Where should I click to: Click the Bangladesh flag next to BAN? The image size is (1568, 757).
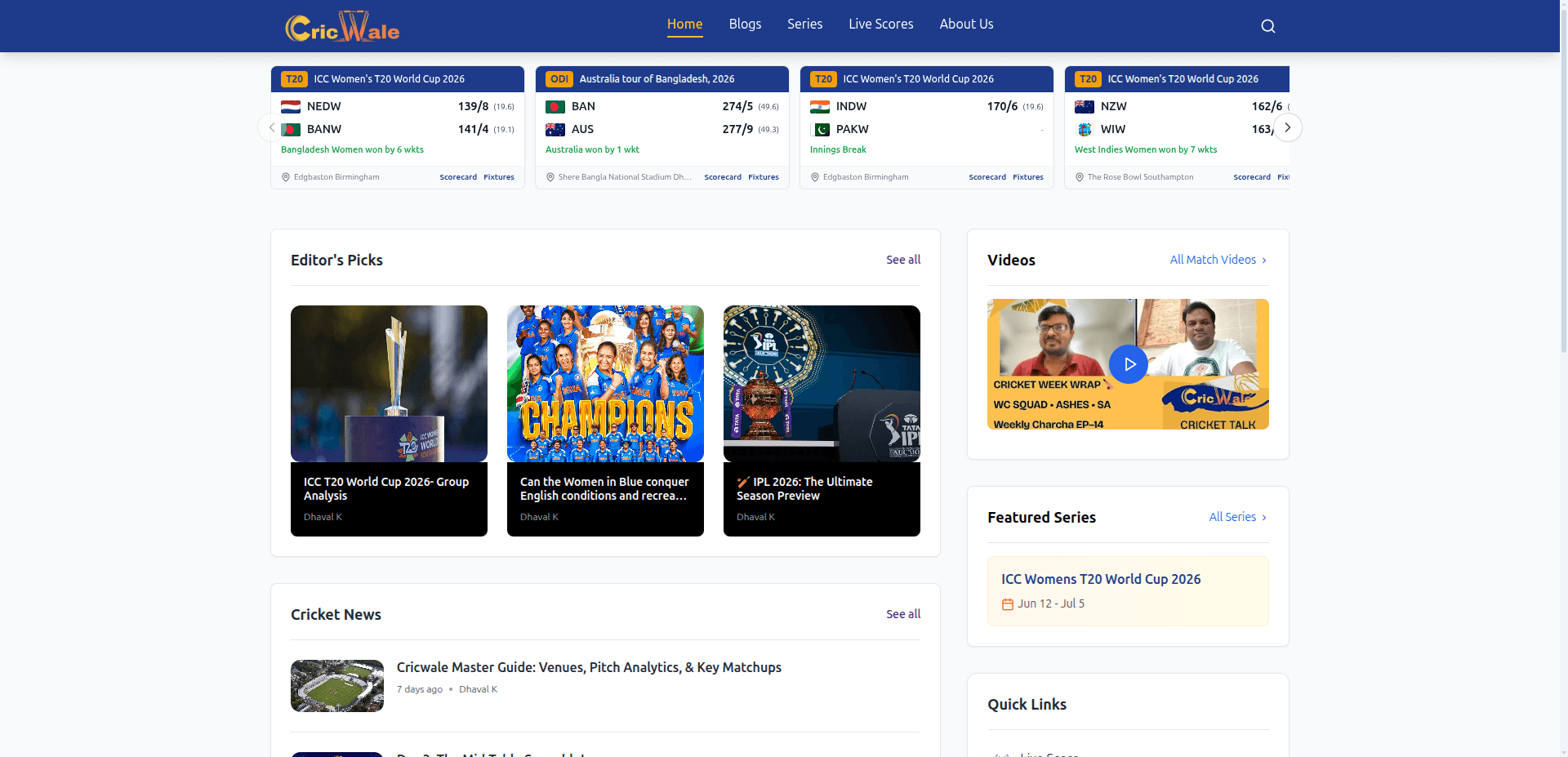click(x=555, y=107)
